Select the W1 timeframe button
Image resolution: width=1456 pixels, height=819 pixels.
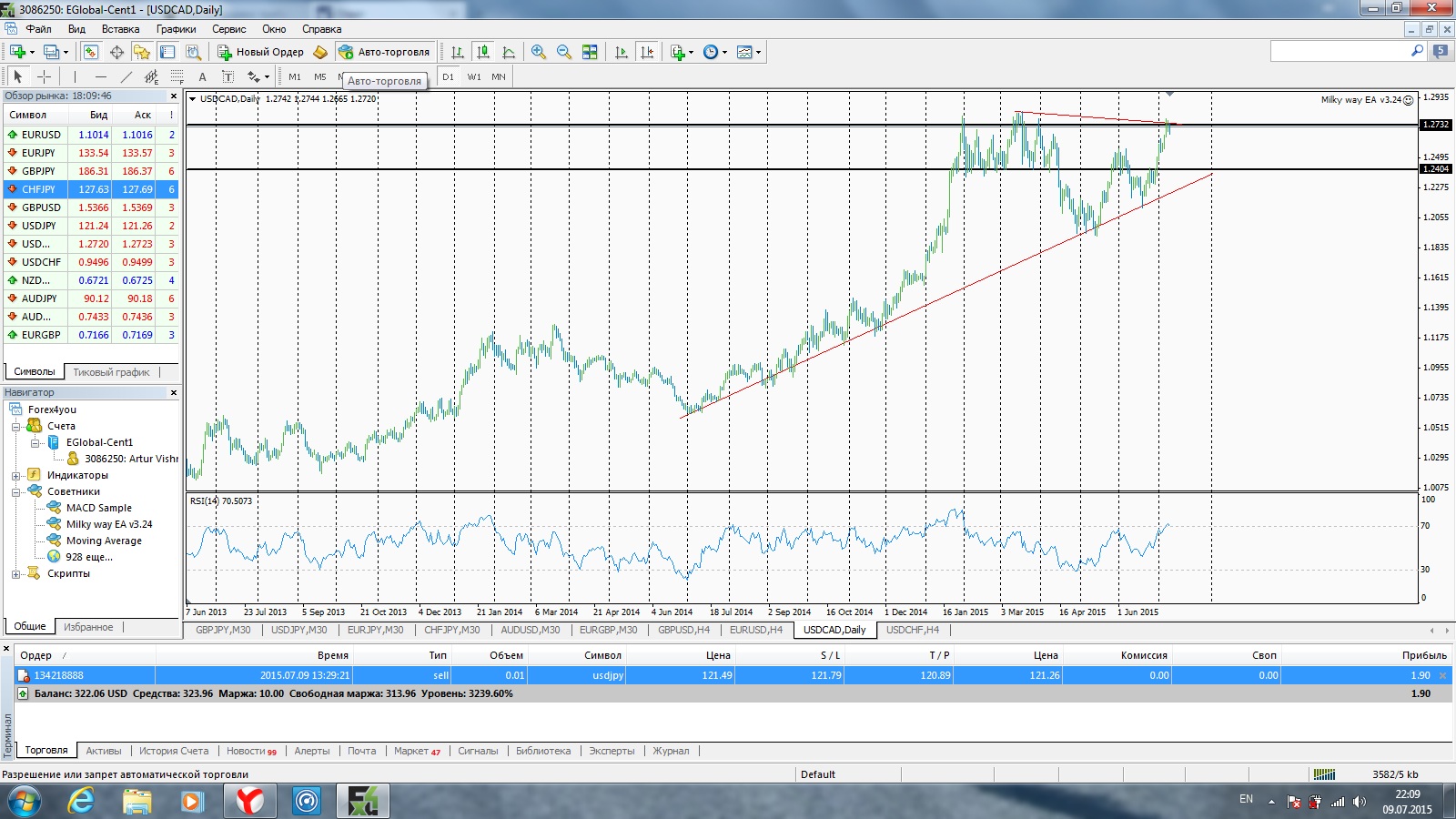(x=474, y=76)
